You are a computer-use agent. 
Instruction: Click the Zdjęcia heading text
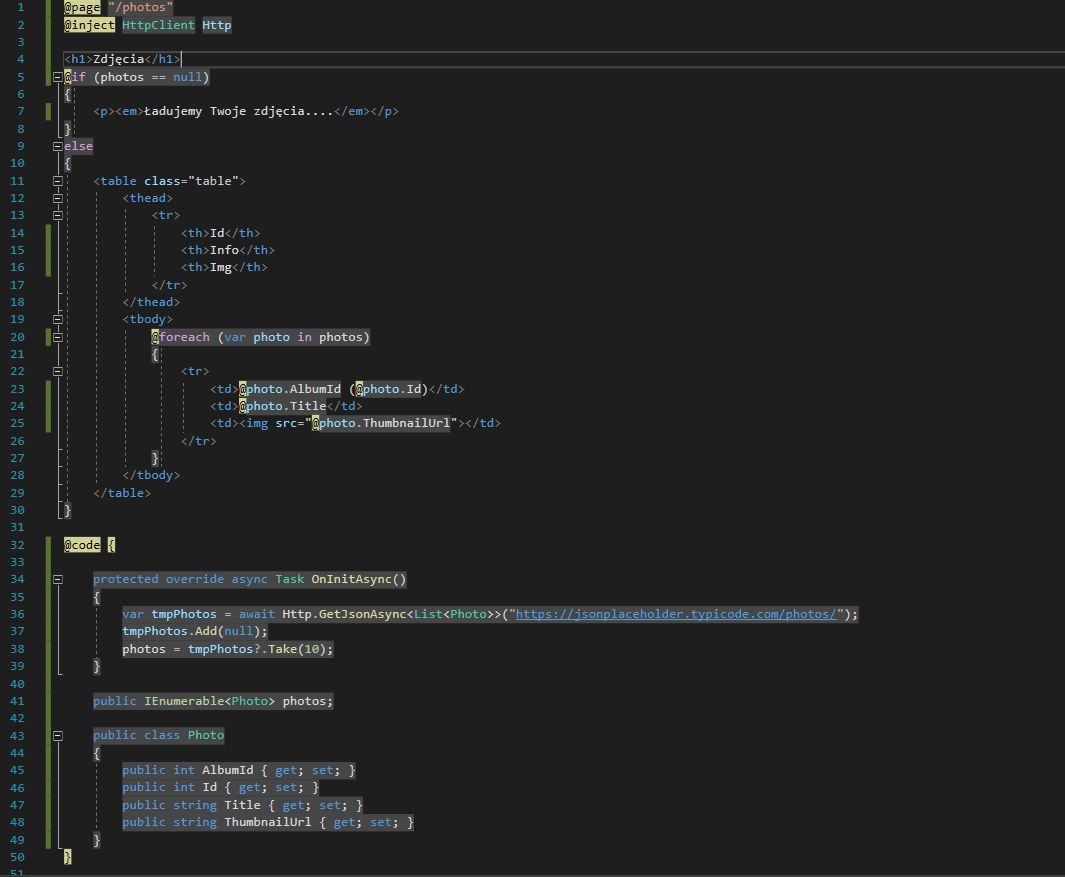tap(118, 59)
